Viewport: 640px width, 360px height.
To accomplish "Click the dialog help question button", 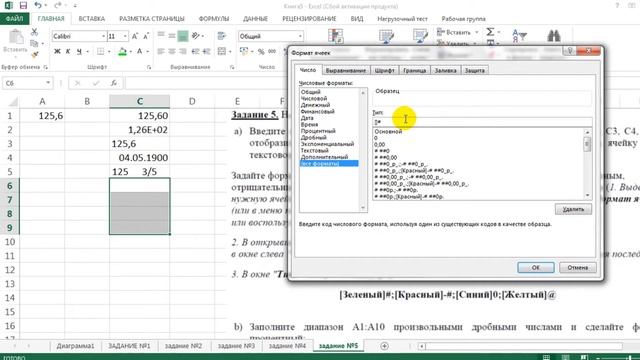I will click(570, 51).
